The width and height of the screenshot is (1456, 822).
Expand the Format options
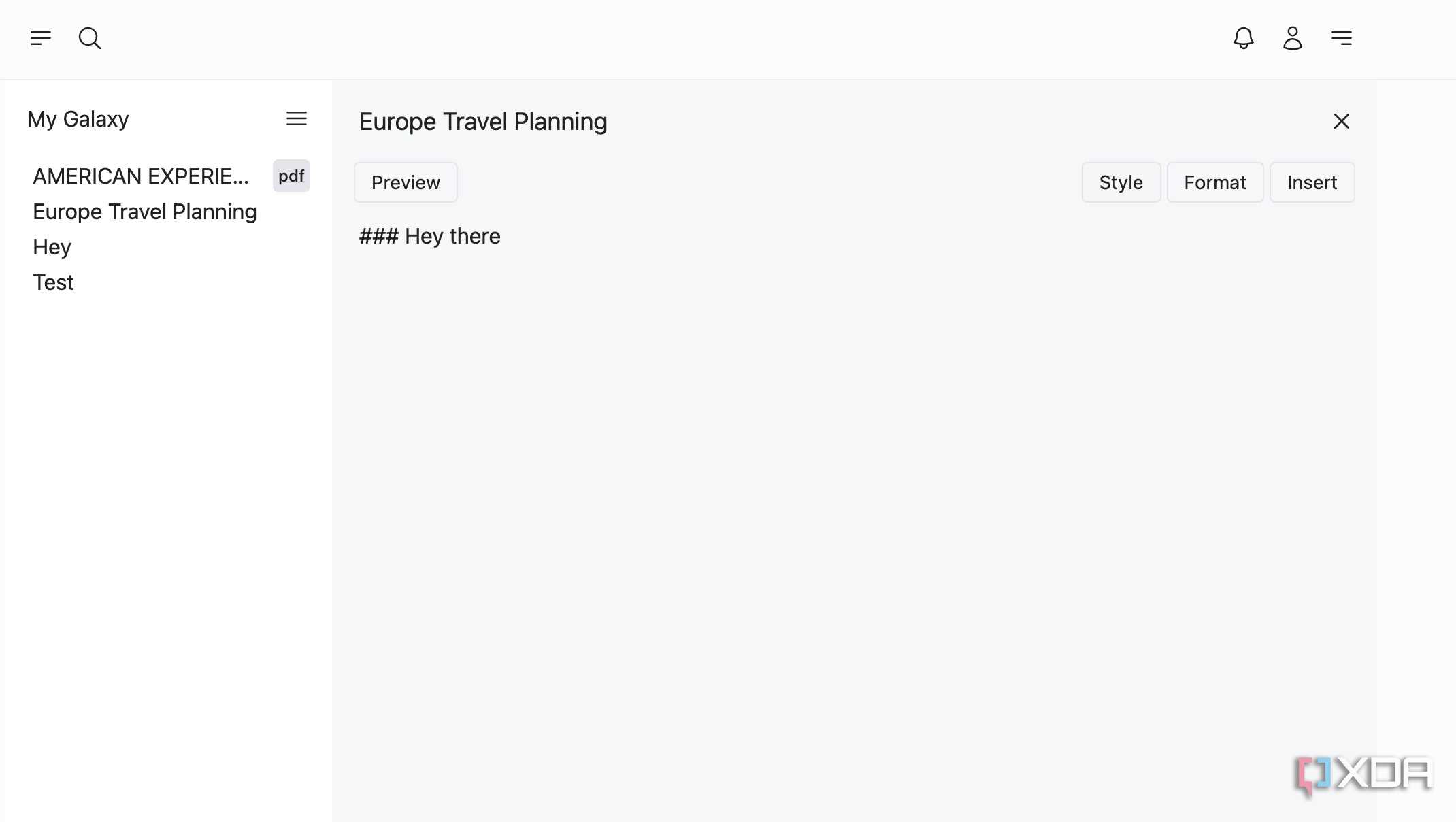1215,182
